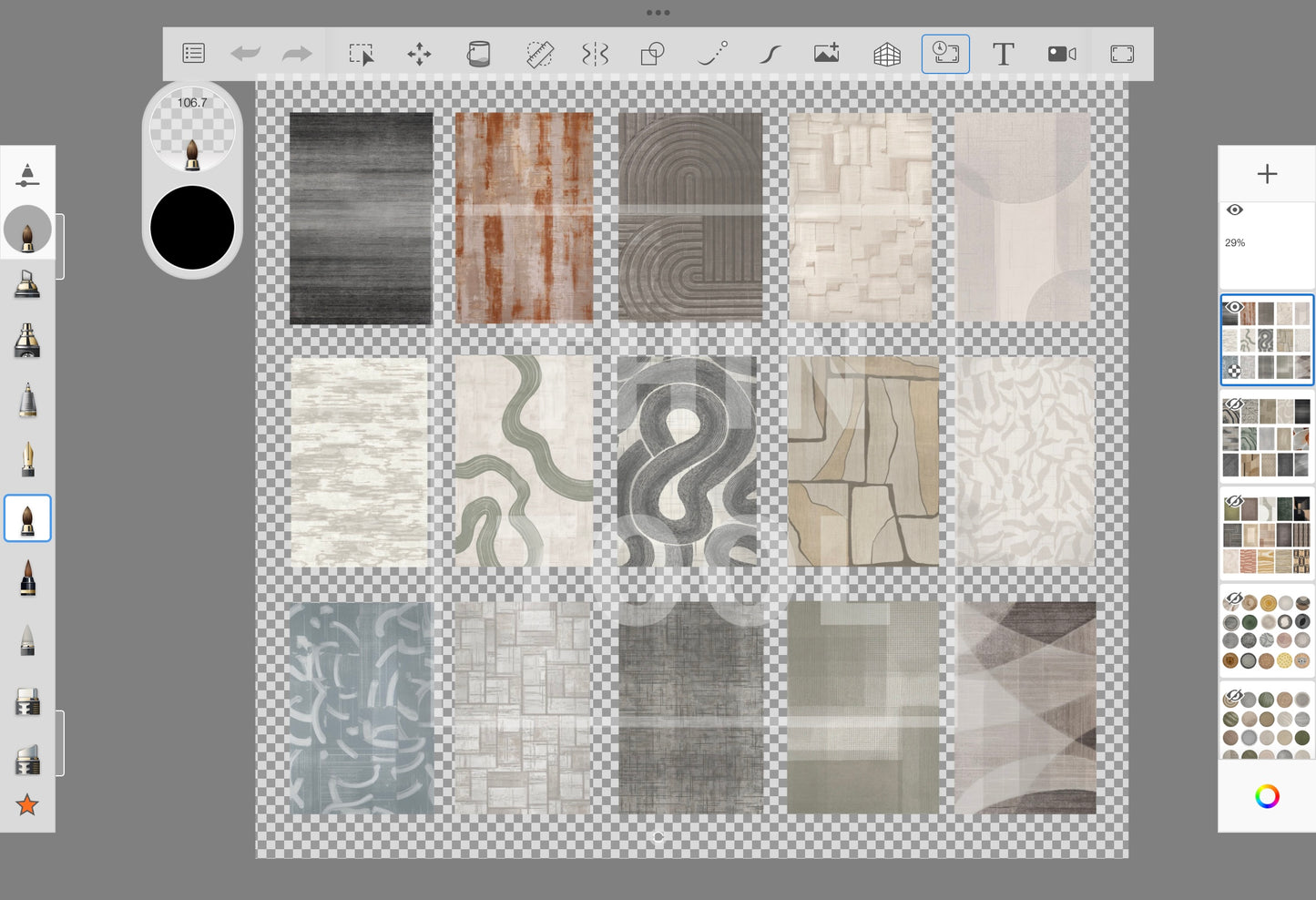Screen dimensions: 1316x900
Task: Open the black color puck
Action: click(x=192, y=228)
